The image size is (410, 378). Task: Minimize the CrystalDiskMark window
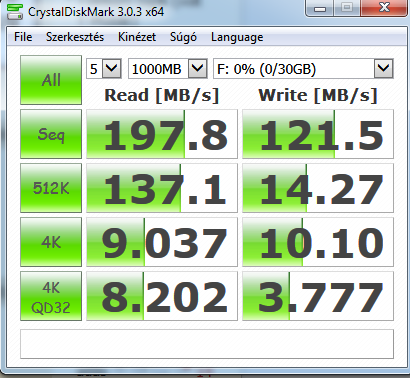tap(319, 8)
